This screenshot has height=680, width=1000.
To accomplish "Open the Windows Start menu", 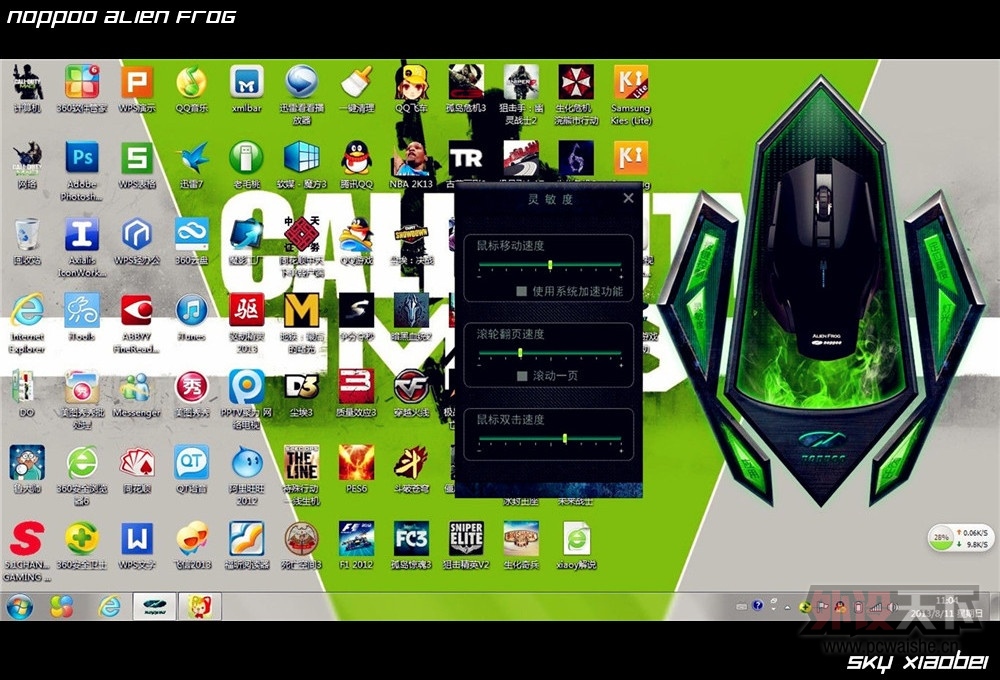I will tap(20, 606).
